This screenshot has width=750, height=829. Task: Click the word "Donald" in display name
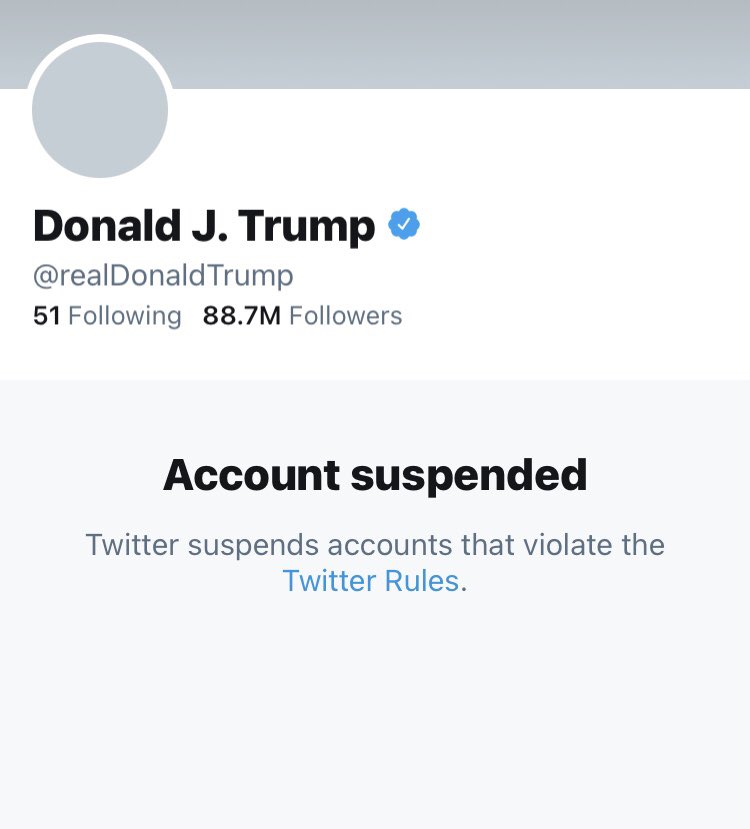coord(107,225)
